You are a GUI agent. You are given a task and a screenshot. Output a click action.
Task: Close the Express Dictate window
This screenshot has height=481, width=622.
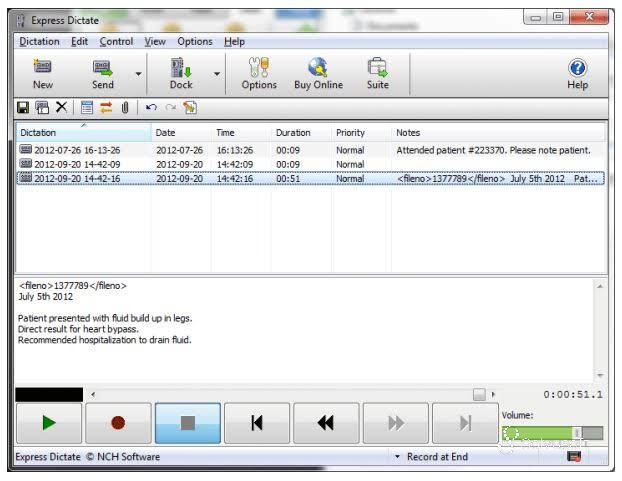tap(589, 17)
